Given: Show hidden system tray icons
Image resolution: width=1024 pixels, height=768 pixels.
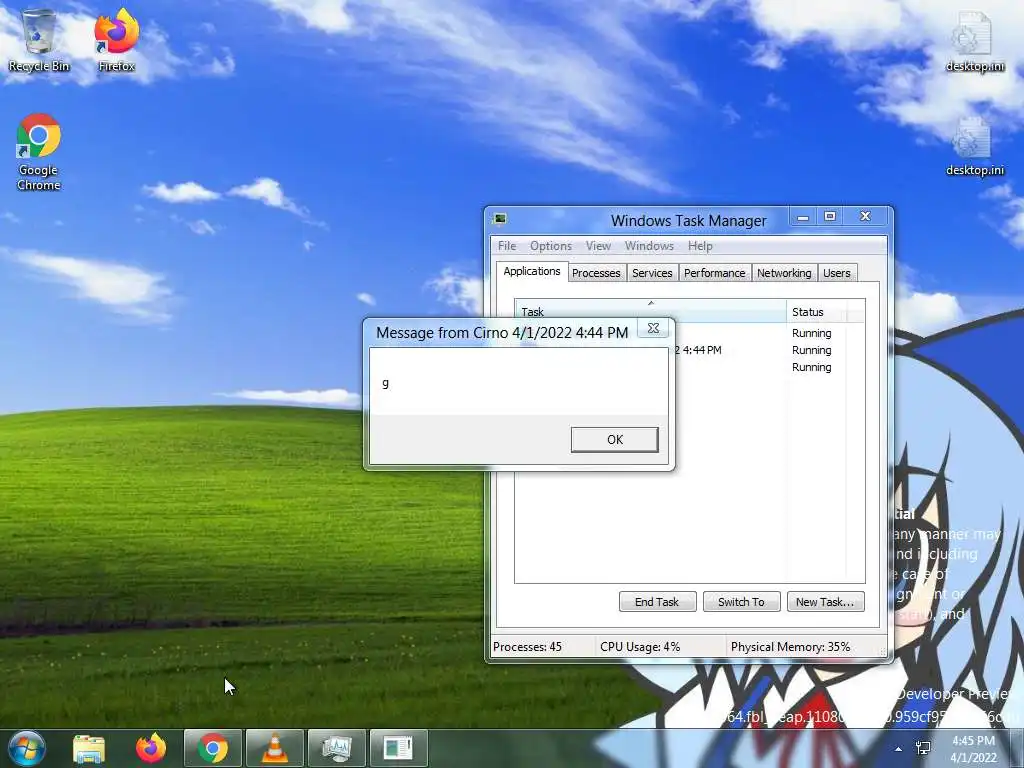Looking at the screenshot, I should coord(899,749).
